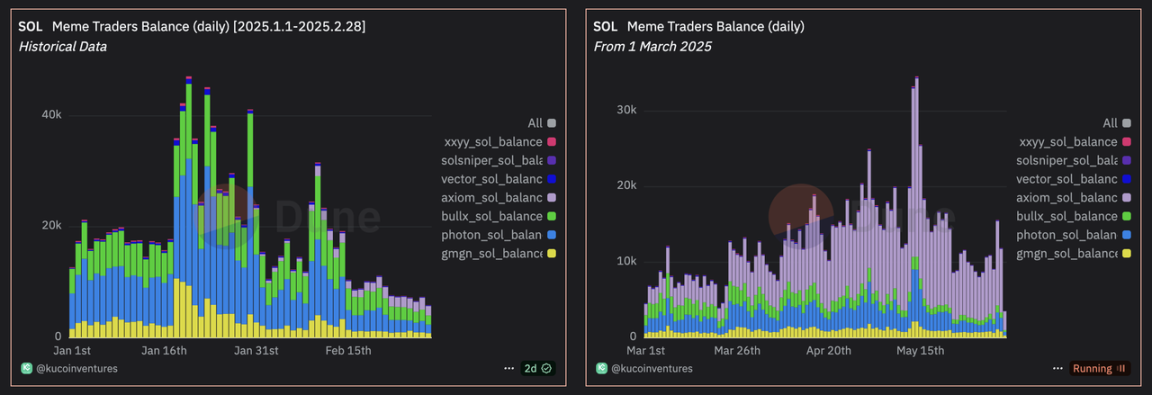Screen dimensions: 1152x395
Task: Toggle photon_sol series in right chart legend
Action: pos(1075,235)
